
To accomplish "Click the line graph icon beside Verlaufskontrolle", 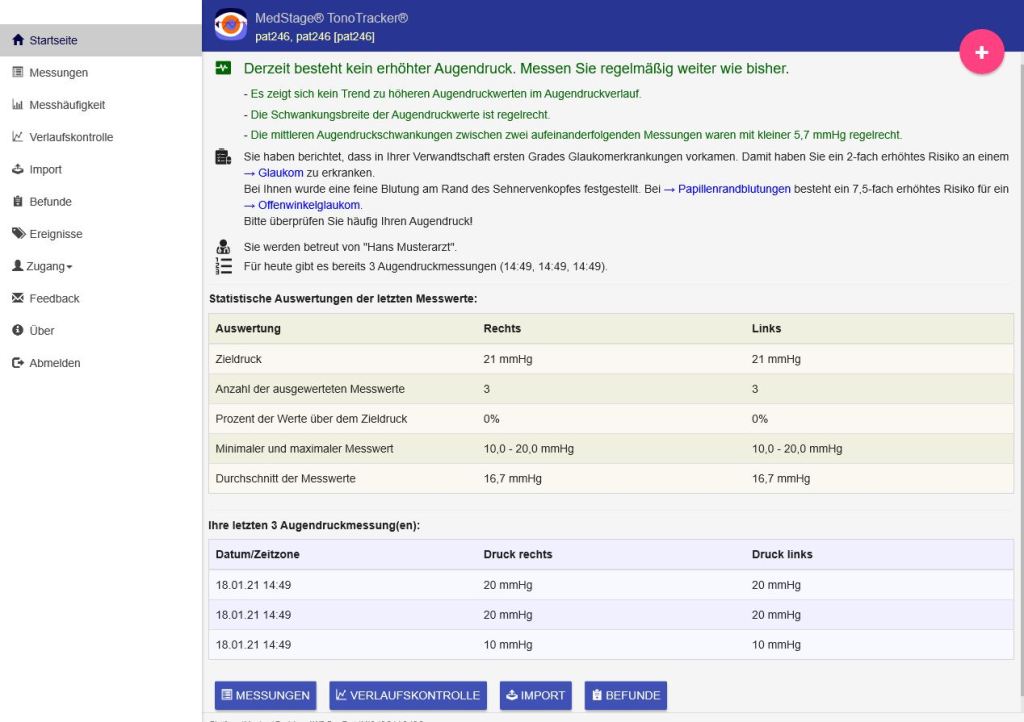I will pos(17,137).
